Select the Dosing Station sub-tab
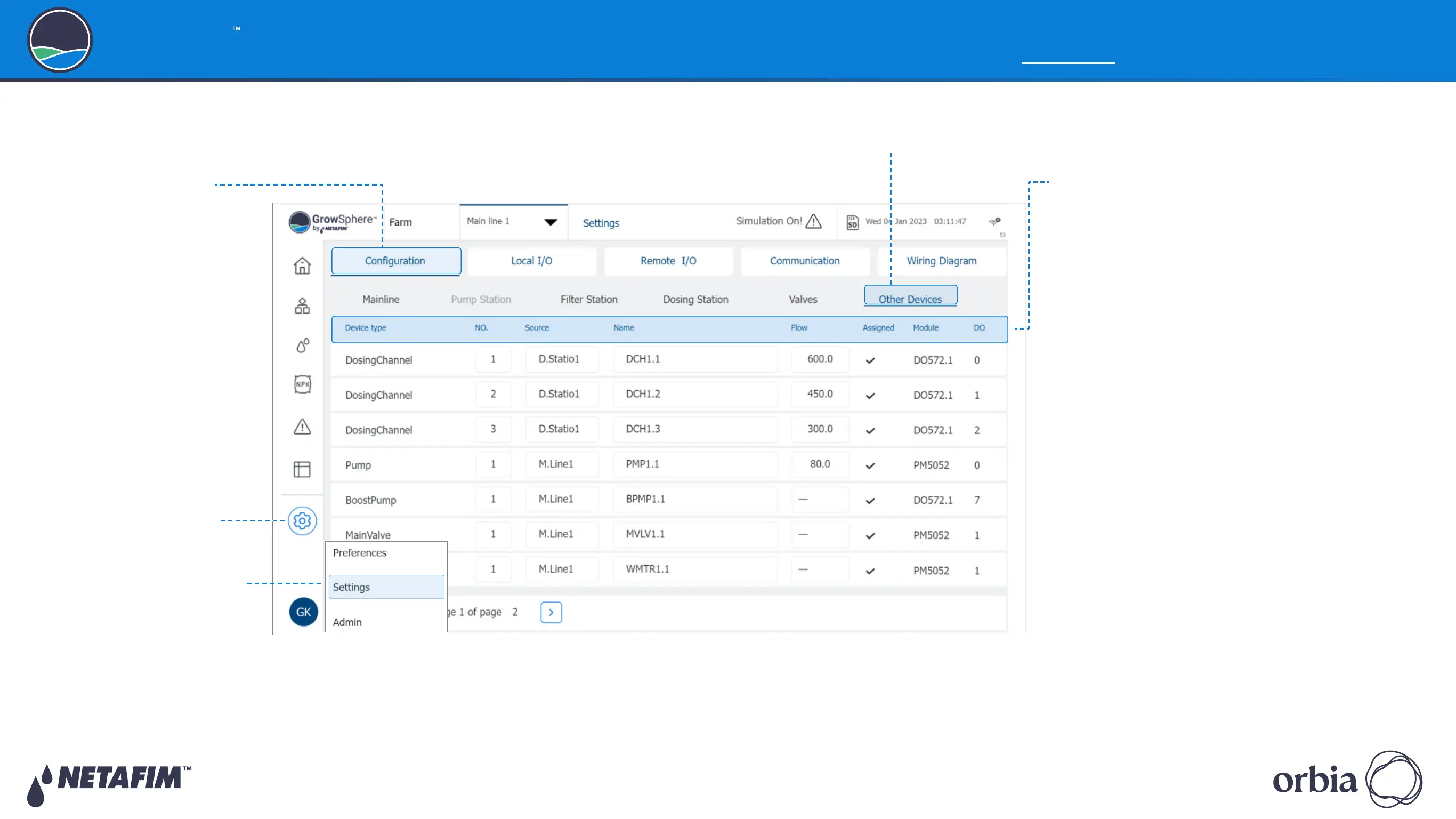This screenshot has width=1456, height=819. point(696,299)
